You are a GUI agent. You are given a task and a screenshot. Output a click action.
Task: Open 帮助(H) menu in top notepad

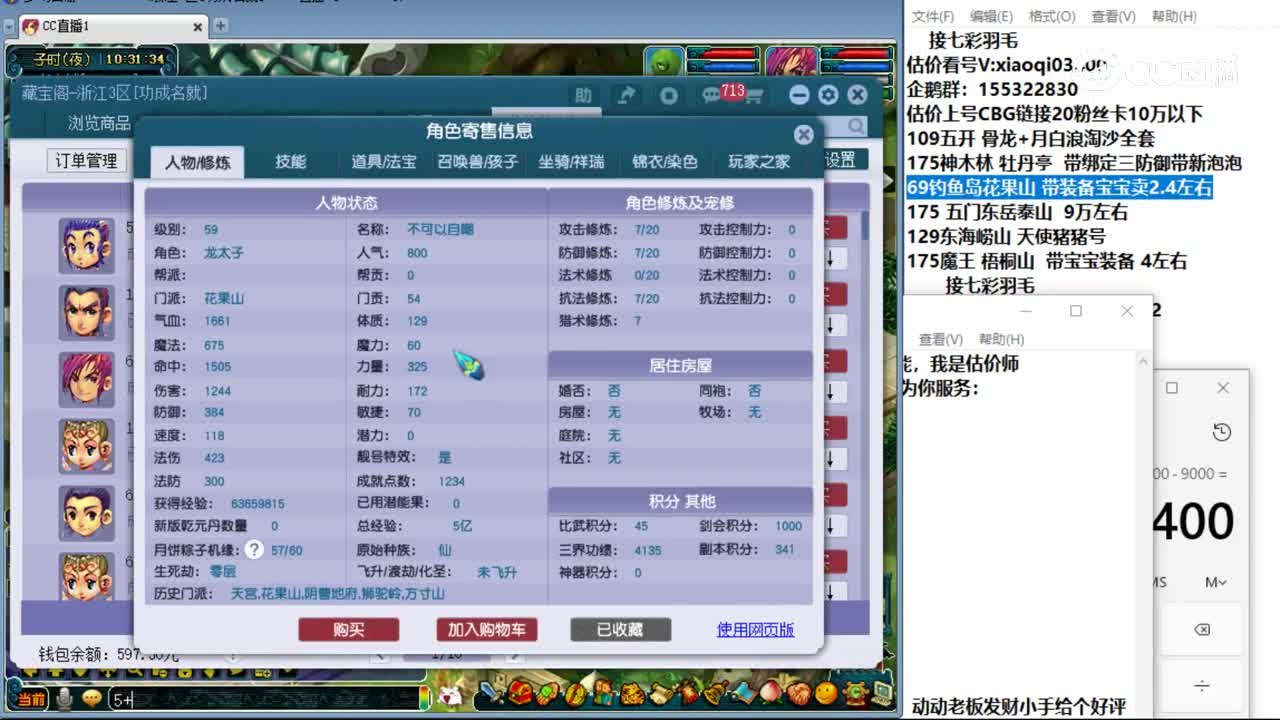tap(1174, 16)
